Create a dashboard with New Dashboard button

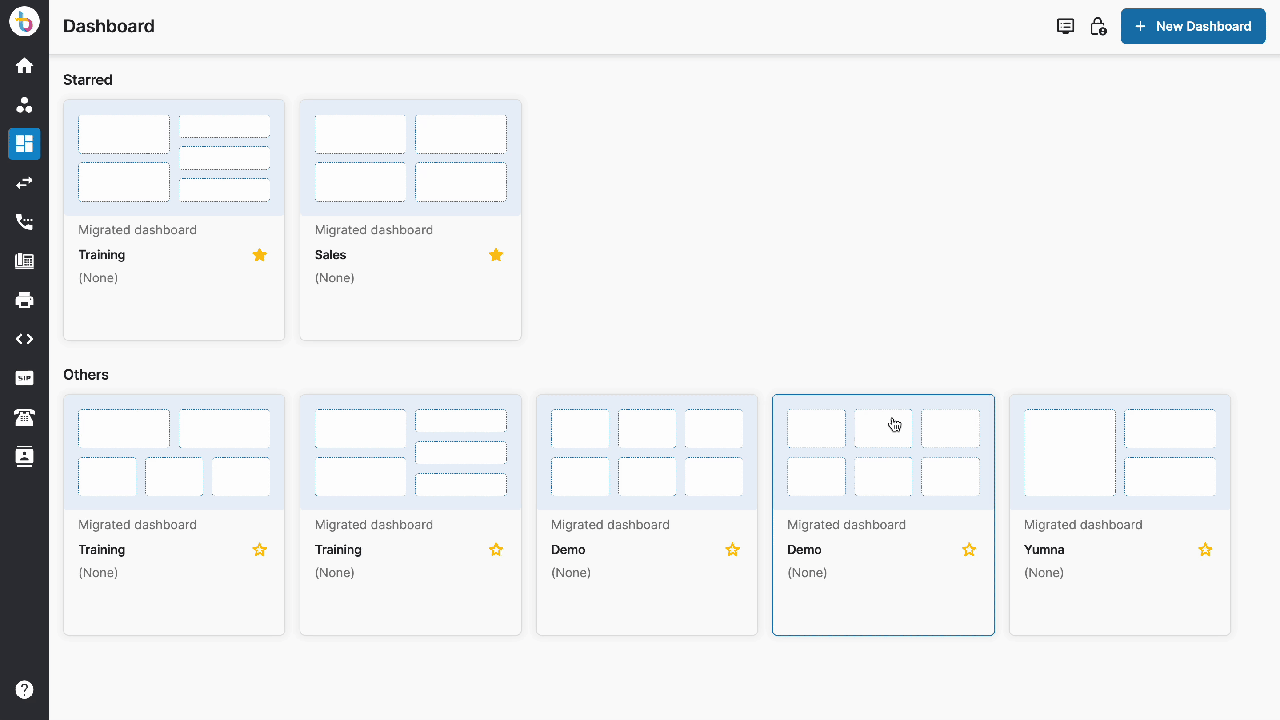pyautogui.click(x=1193, y=26)
